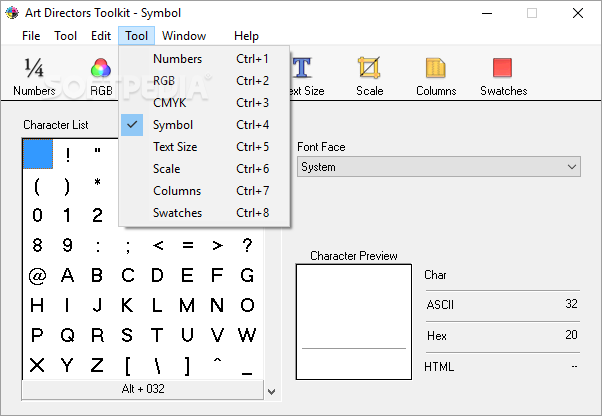The height and width of the screenshot is (416, 602).
Task: Select the question mark character
Action: (x=247, y=245)
